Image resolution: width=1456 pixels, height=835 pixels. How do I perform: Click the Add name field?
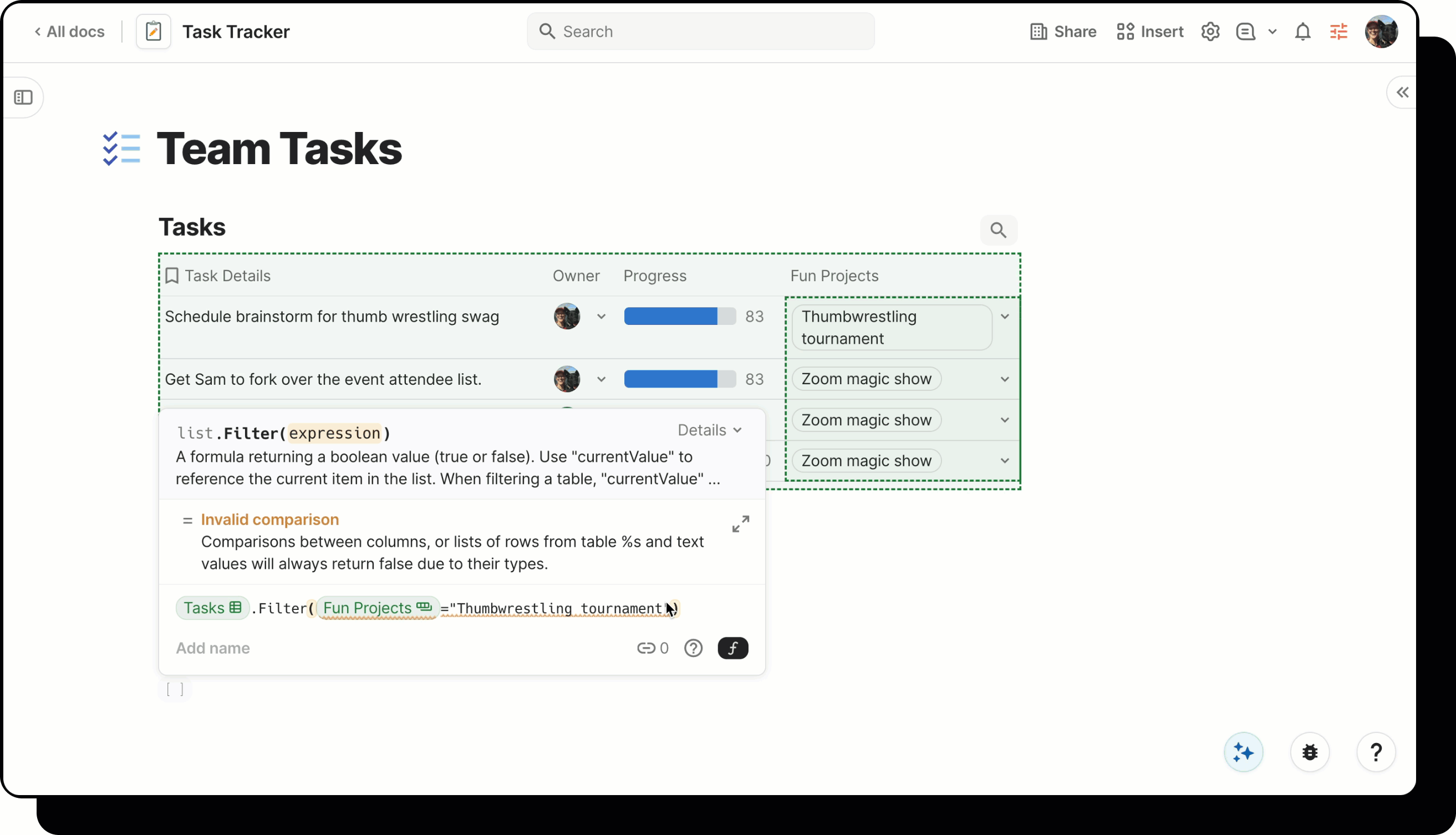click(213, 648)
